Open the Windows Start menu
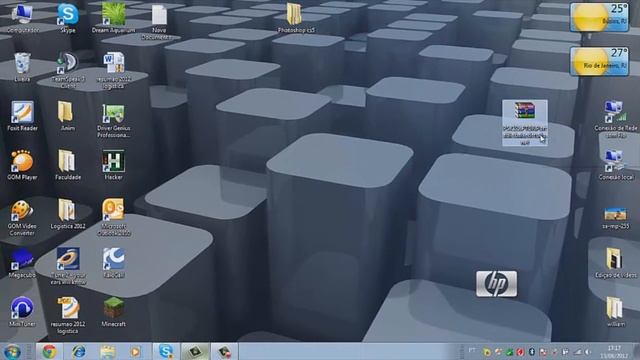 pyautogui.click(x=12, y=352)
